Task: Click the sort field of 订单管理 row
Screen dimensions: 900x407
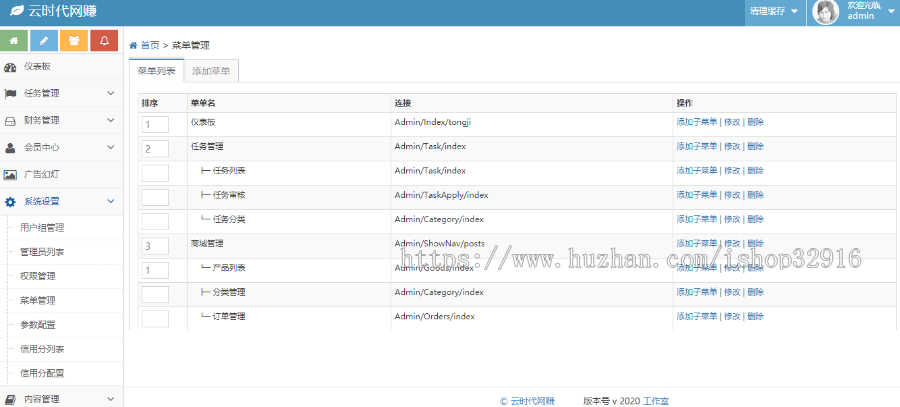Action: [x=155, y=319]
